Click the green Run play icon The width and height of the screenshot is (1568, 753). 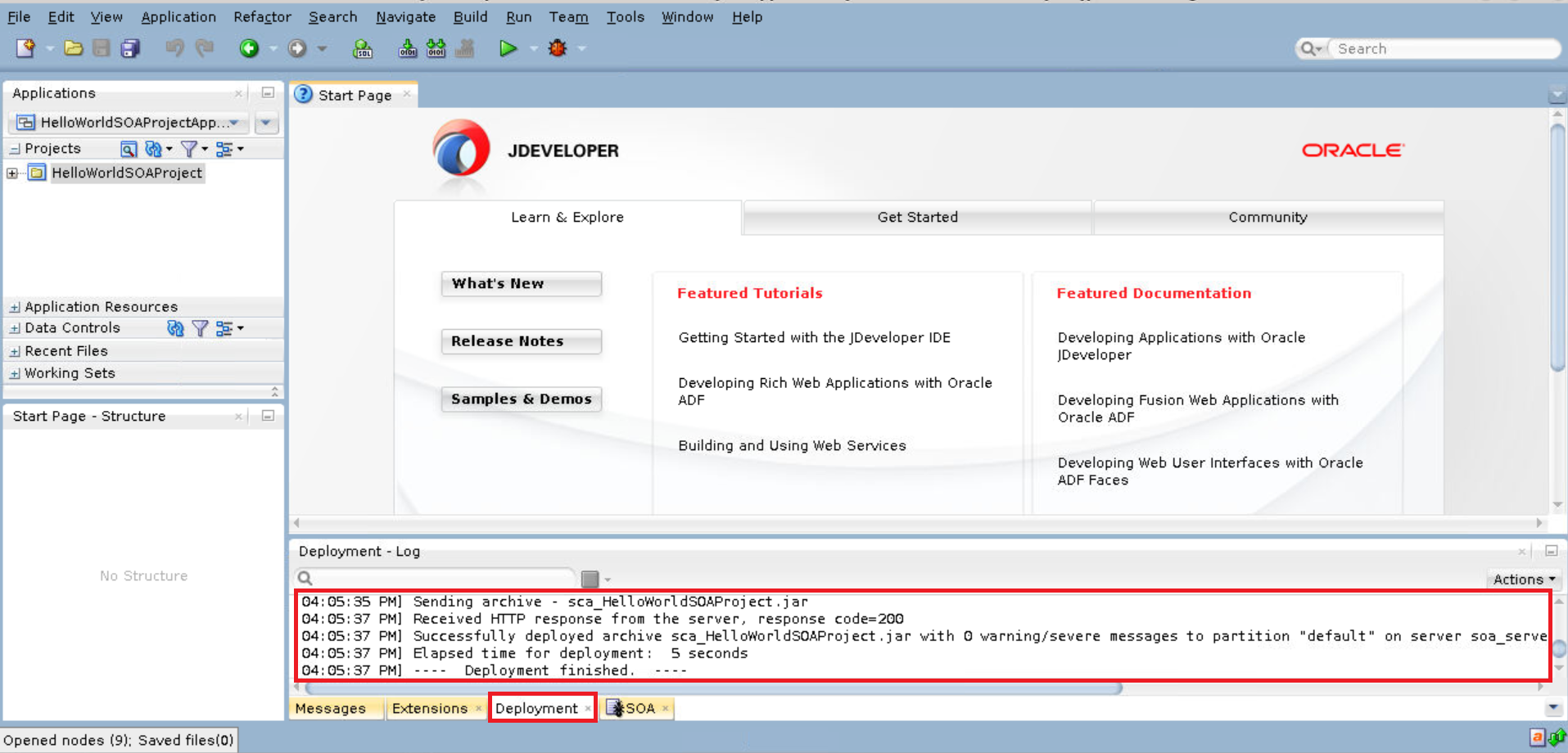[x=508, y=48]
